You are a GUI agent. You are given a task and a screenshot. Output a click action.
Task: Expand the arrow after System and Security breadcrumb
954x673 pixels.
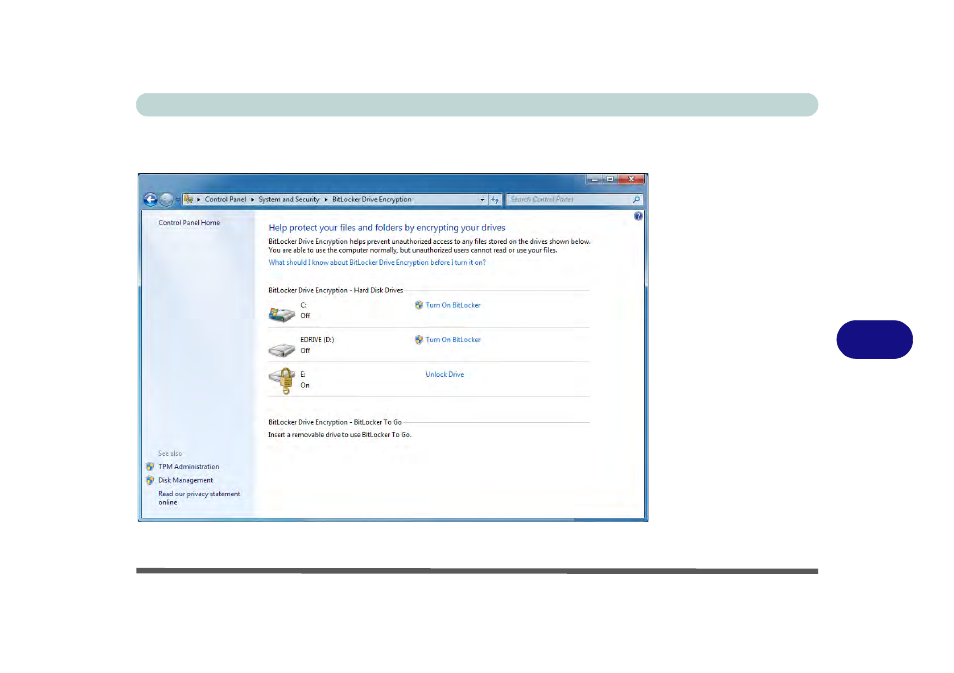tap(326, 200)
